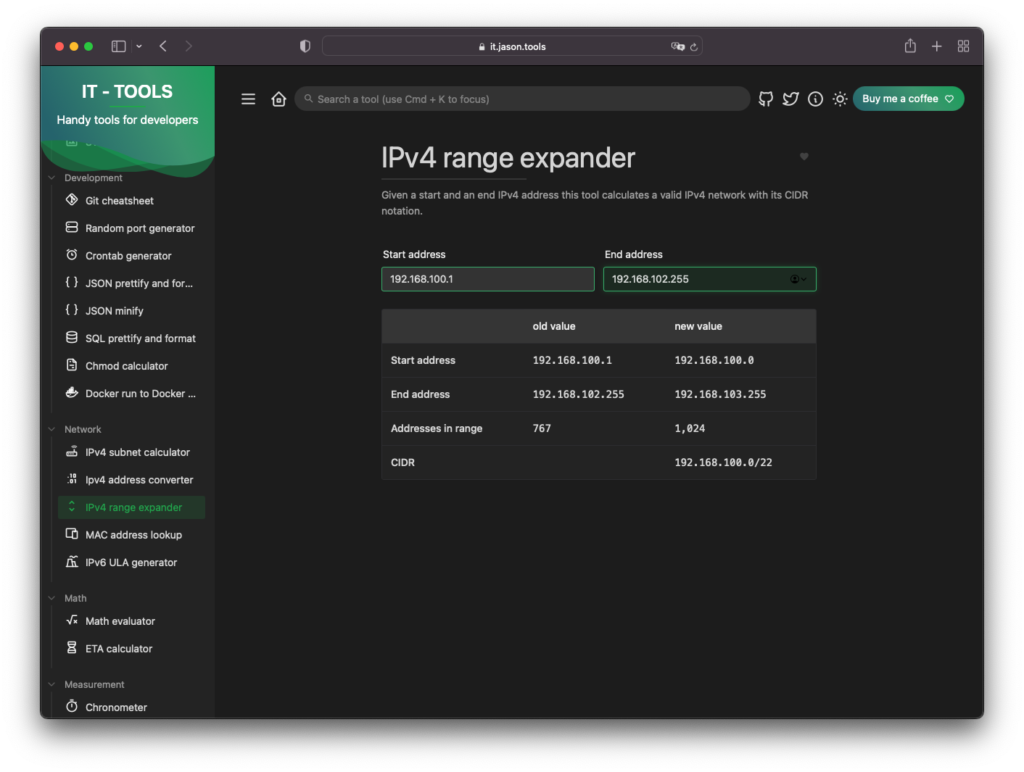Select new start address 192.168.100.0
This screenshot has width=1024, height=772.
(x=714, y=361)
